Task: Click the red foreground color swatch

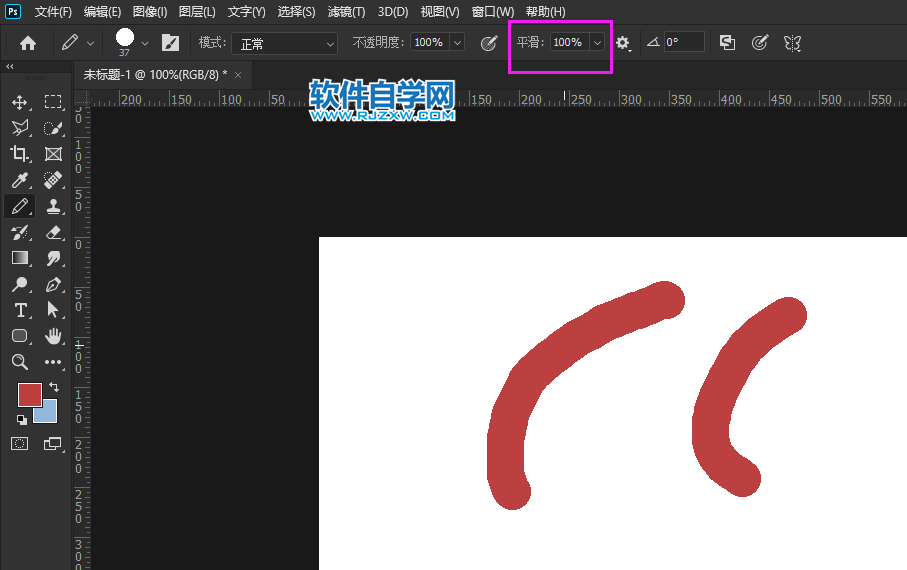Action: (x=29, y=394)
